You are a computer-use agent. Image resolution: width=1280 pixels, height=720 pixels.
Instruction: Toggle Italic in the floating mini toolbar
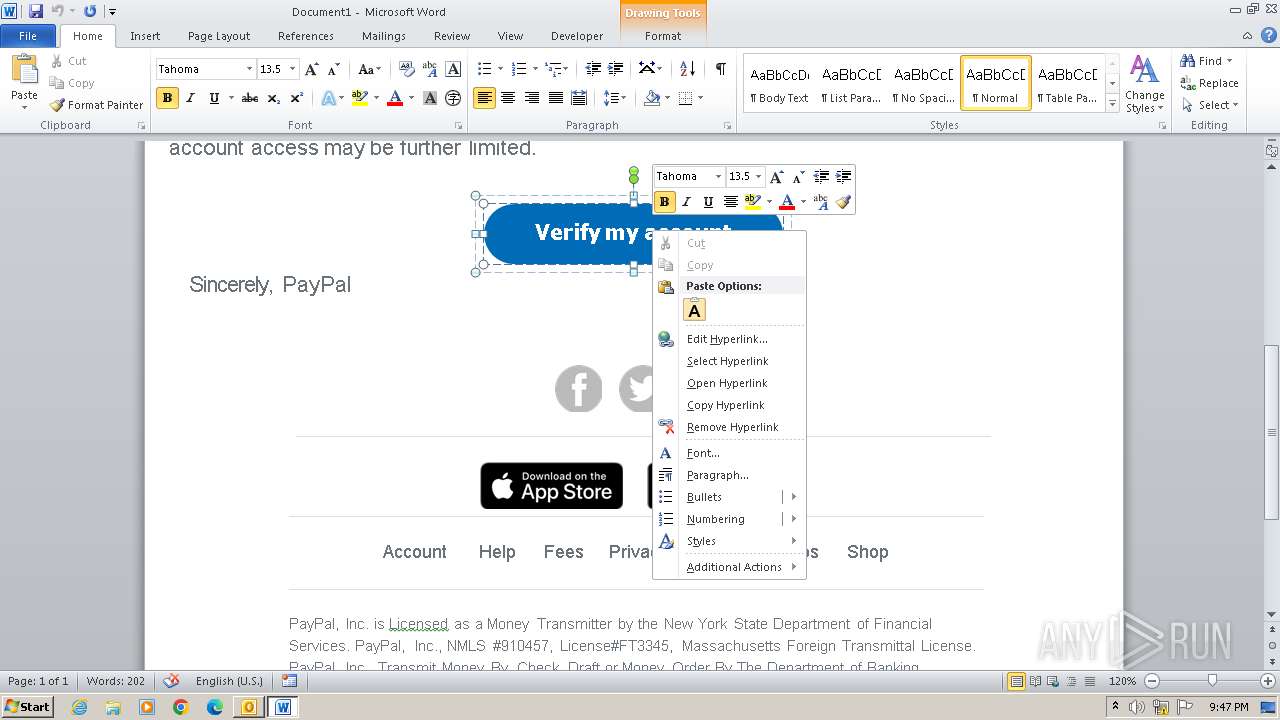coord(687,202)
